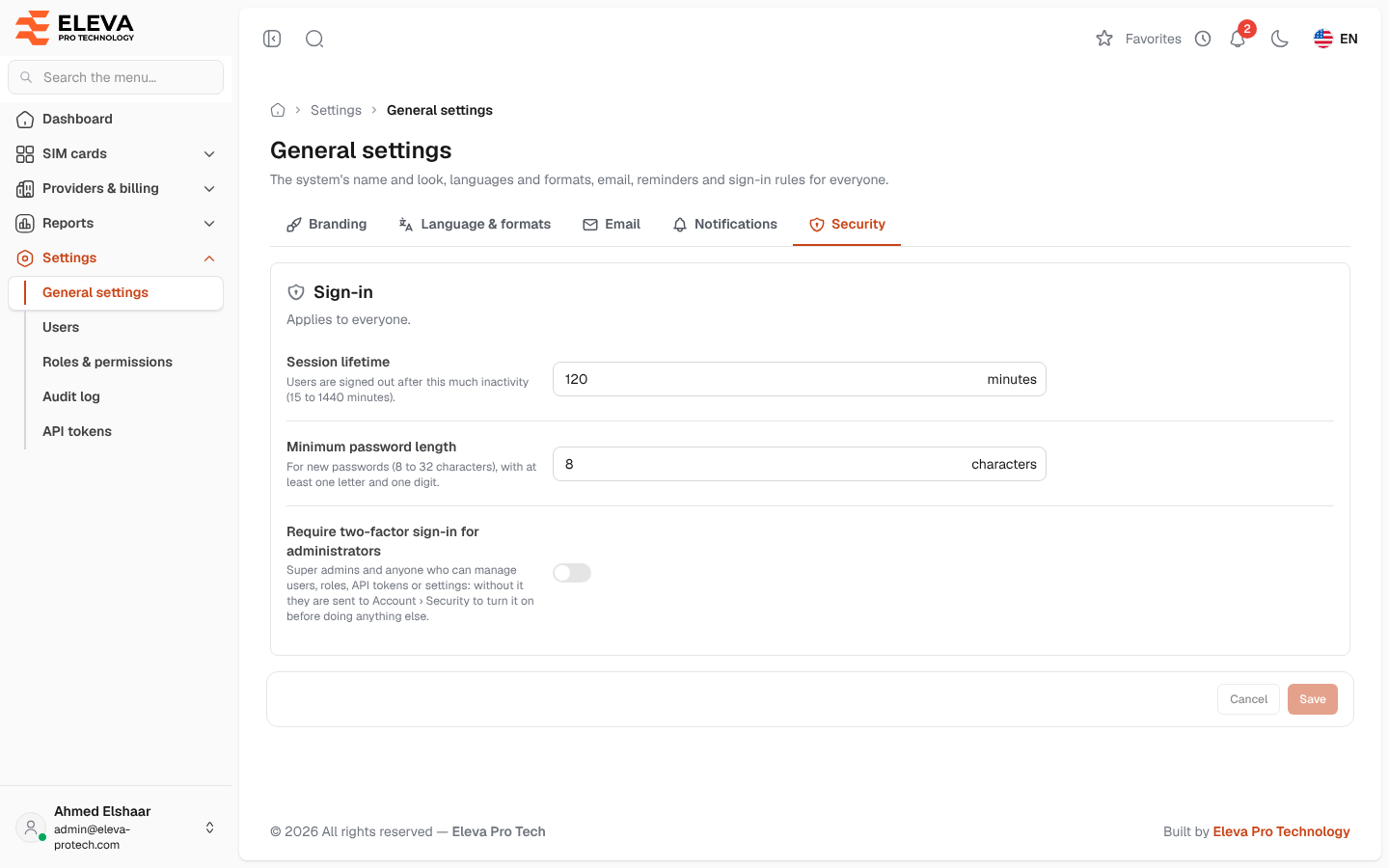The height and width of the screenshot is (868, 1389).
Task: Click the Minimum password length field
Action: pos(800,464)
